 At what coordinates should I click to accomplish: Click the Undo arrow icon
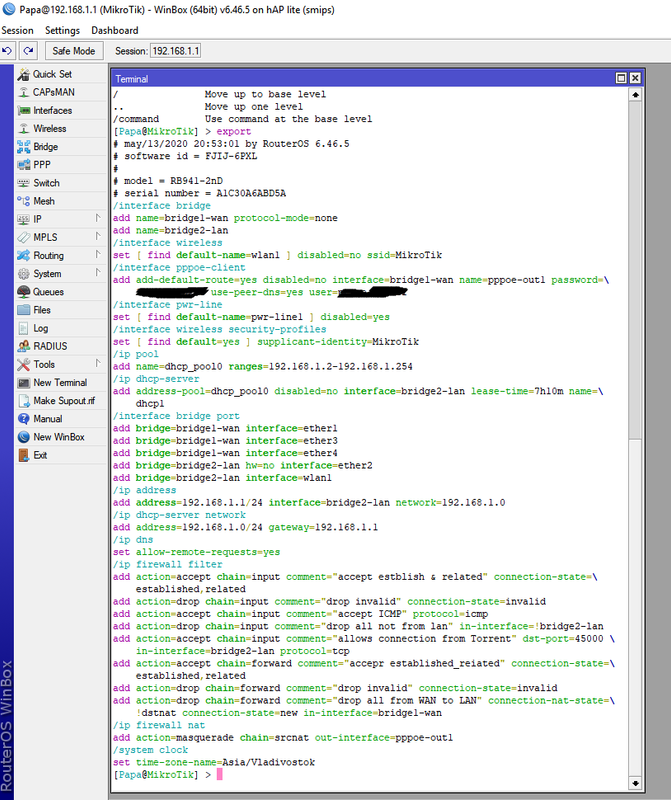click(x=7, y=51)
